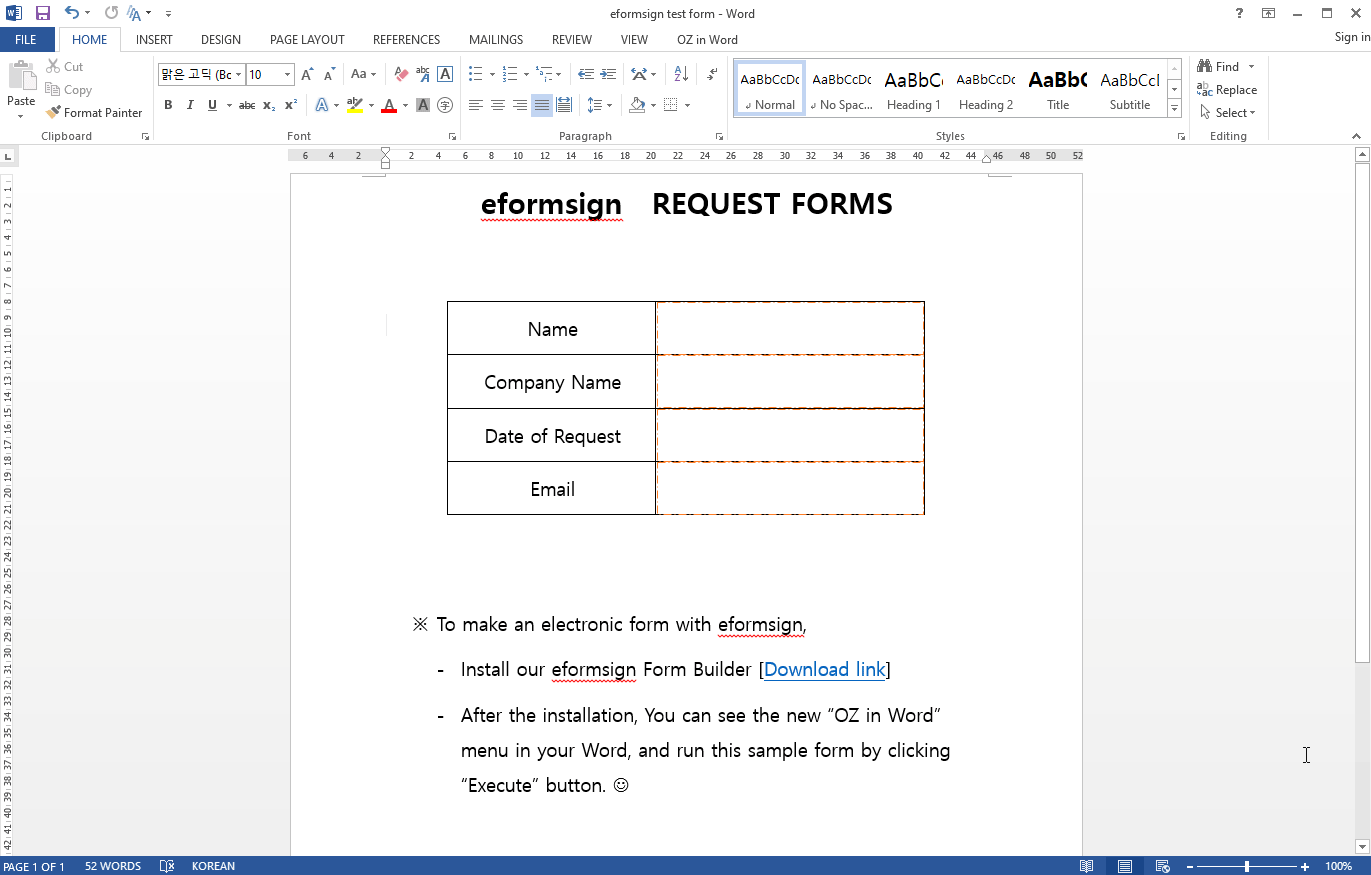
Task: Apply character shading
Action: click(x=423, y=105)
